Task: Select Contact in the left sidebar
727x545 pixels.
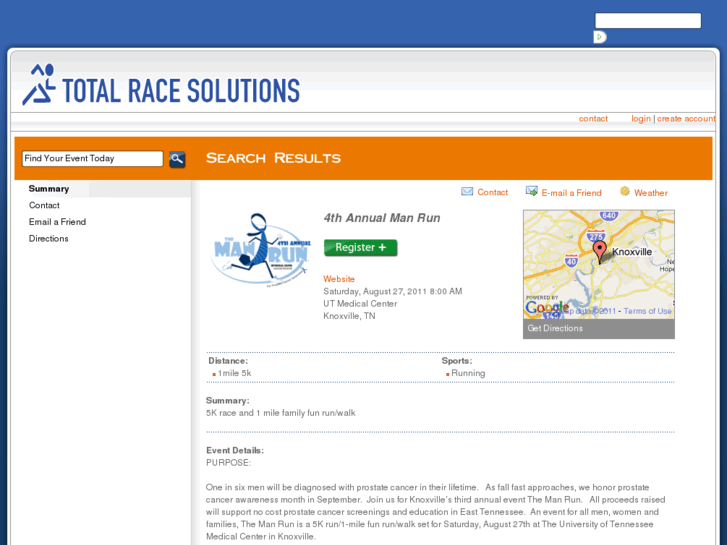Action: click(x=44, y=205)
